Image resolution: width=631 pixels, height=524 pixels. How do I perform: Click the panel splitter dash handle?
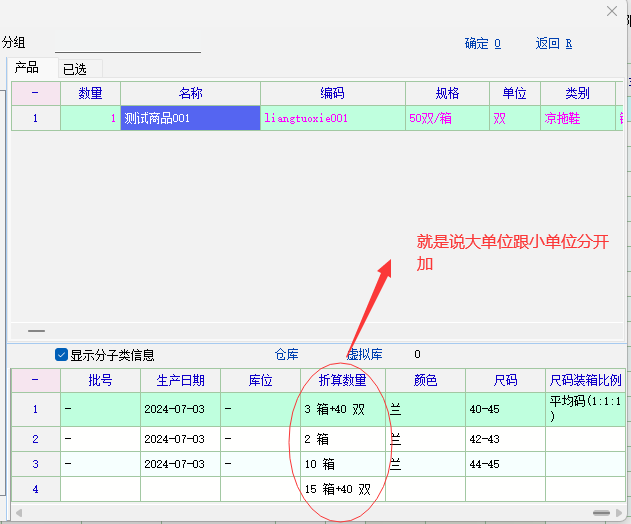[36, 330]
